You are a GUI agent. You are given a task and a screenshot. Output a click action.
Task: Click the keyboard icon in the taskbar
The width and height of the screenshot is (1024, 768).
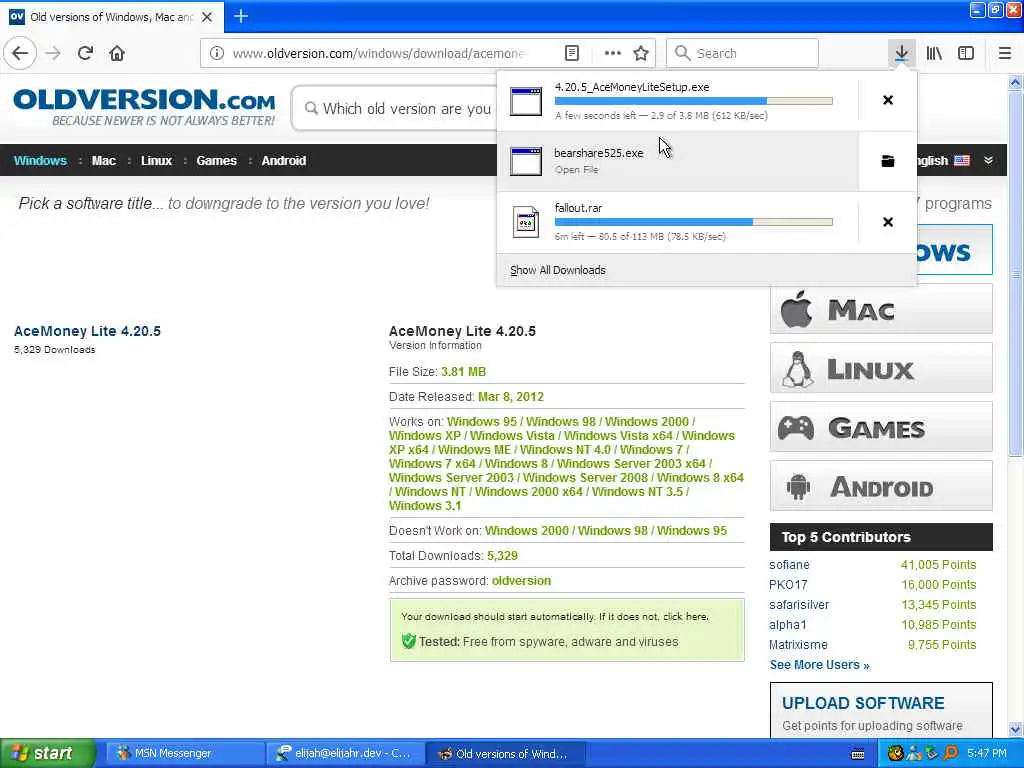(x=858, y=754)
